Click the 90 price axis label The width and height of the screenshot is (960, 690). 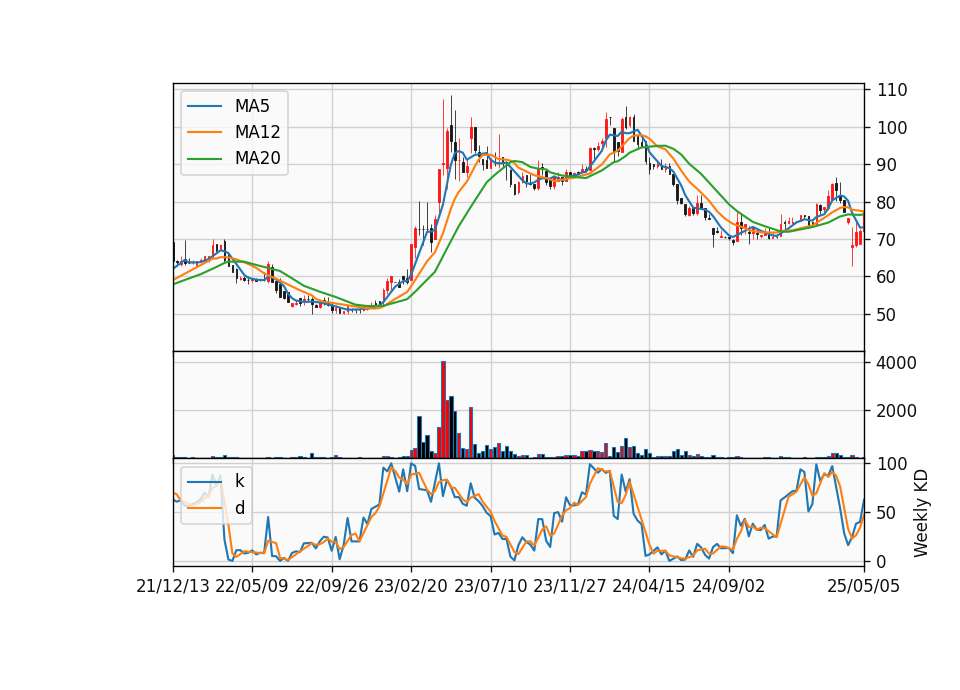point(887,165)
